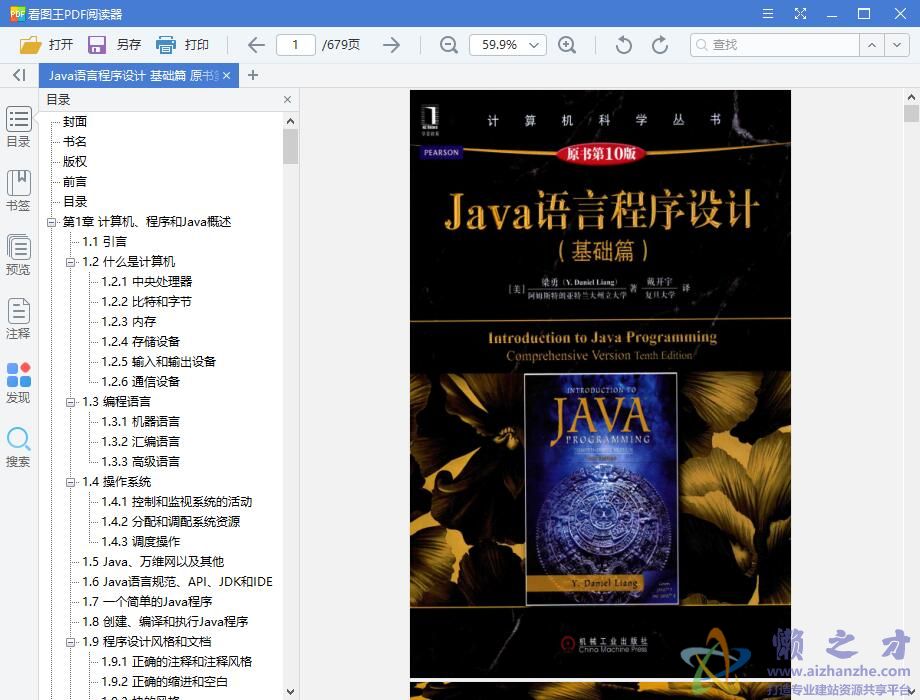Open section 1.9.1 正确的注释和注释风格

(177, 661)
